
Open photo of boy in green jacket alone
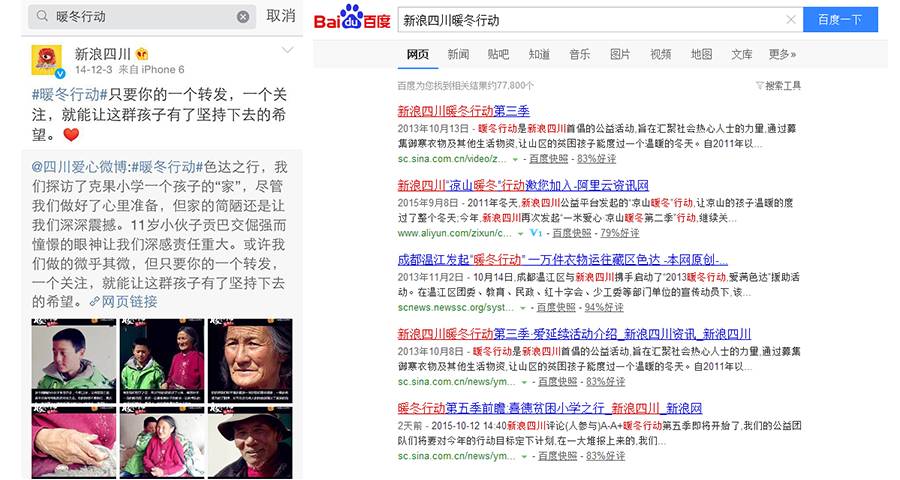click(x=73, y=361)
